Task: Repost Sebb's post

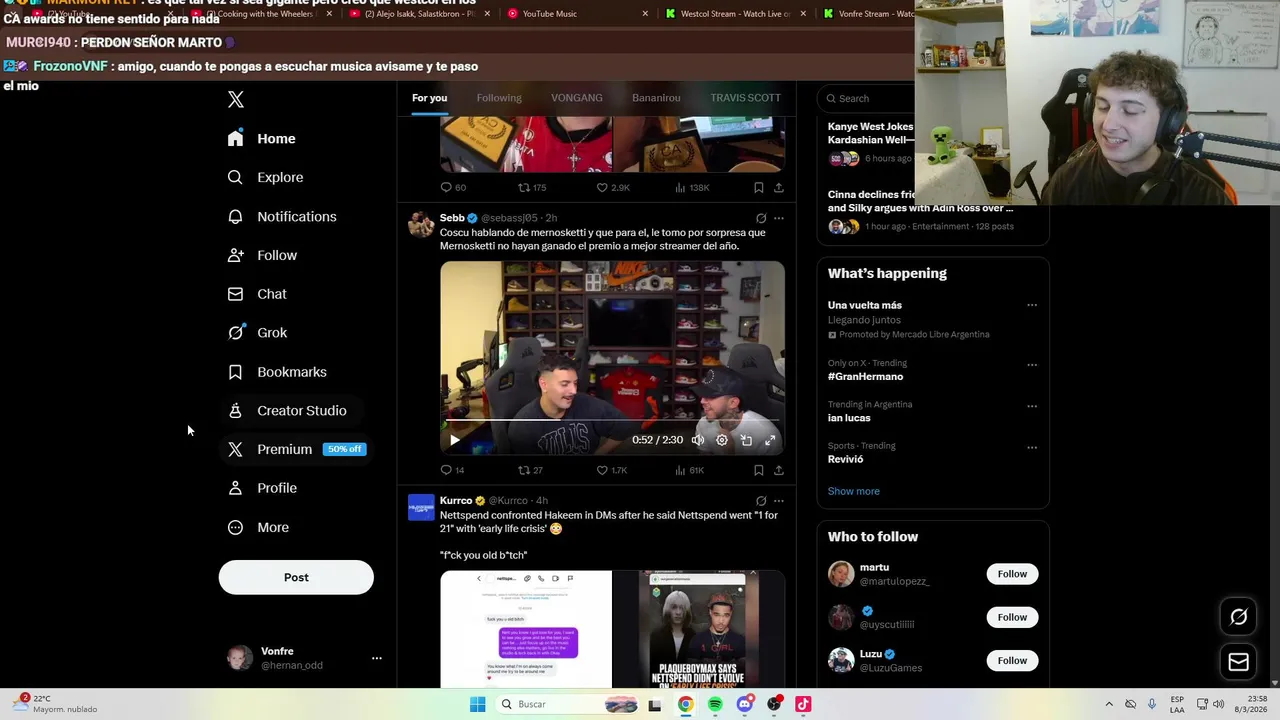Action: pyautogui.click(x=524, y=470)
